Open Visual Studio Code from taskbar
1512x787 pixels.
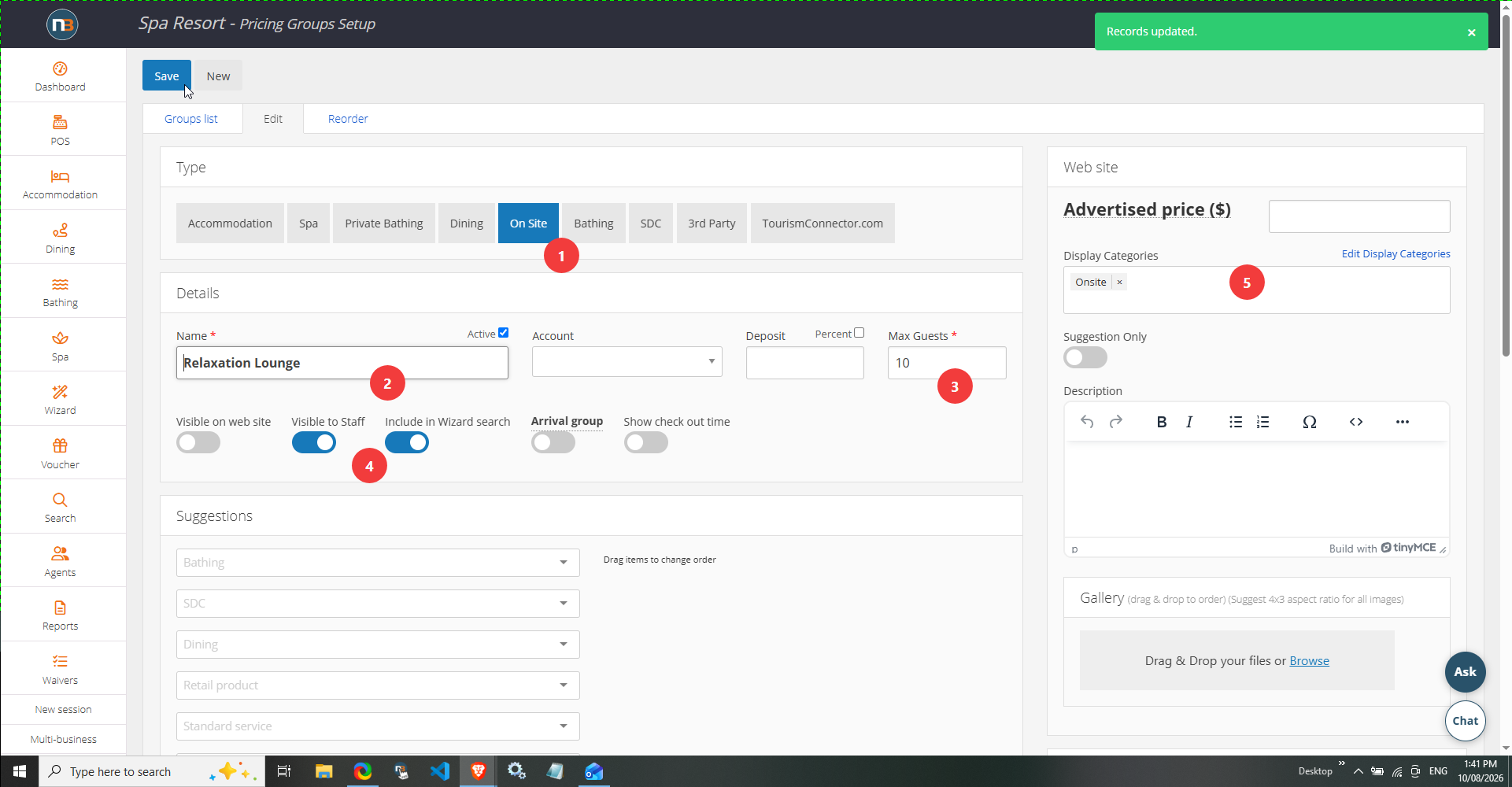pyautogui.click(x=440, y=771)
